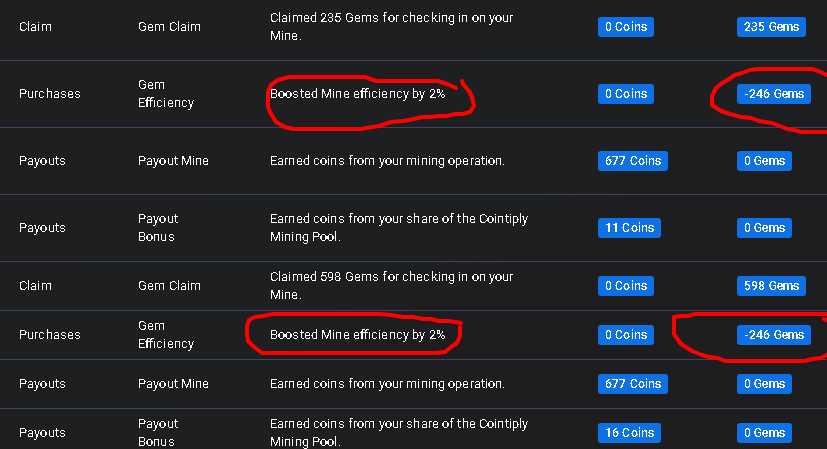Click the 'Claimed 598 Gems' description text

pos(391,285)
